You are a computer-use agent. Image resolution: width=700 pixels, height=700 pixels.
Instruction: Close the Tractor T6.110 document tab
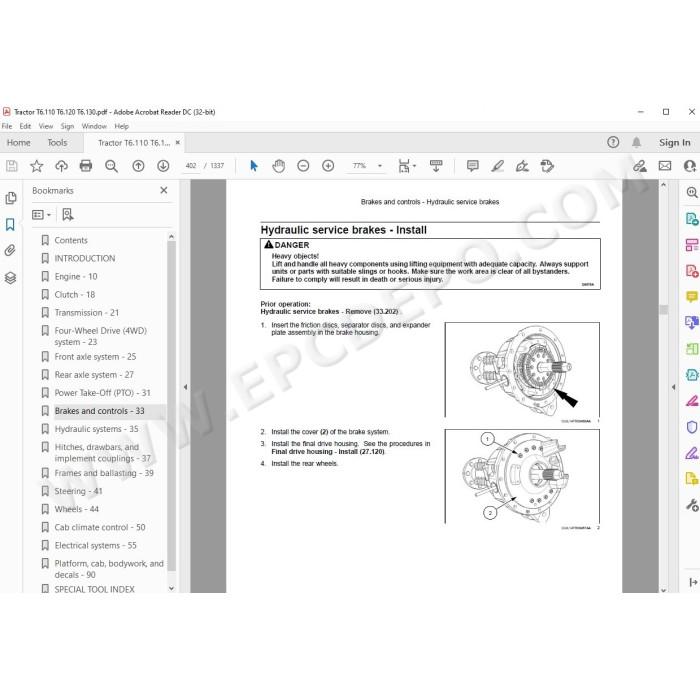point(178,142)
